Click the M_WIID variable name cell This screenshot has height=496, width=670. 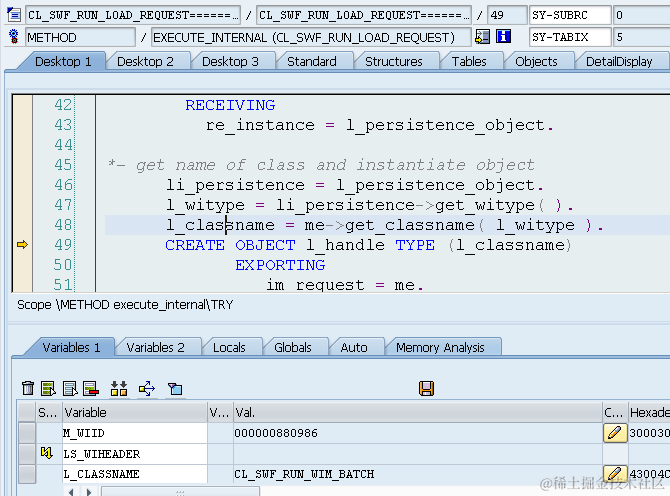point(135,433)
